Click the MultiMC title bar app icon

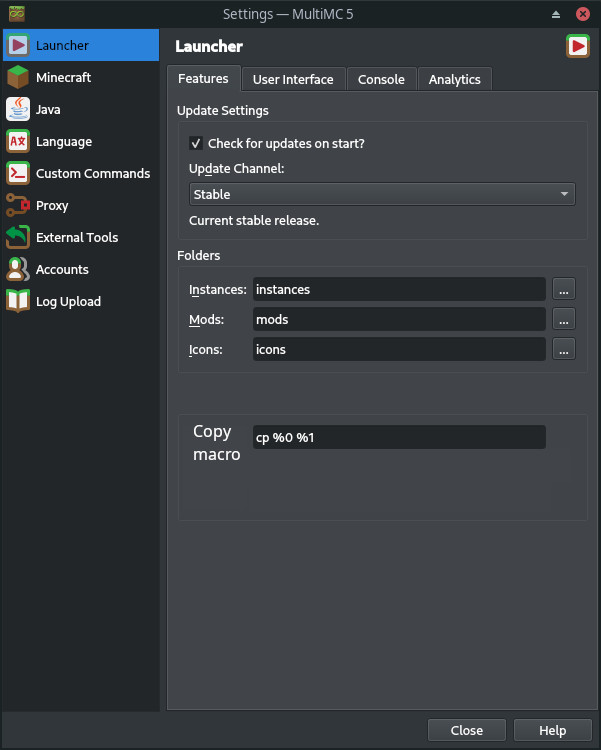tap(17, 14)
